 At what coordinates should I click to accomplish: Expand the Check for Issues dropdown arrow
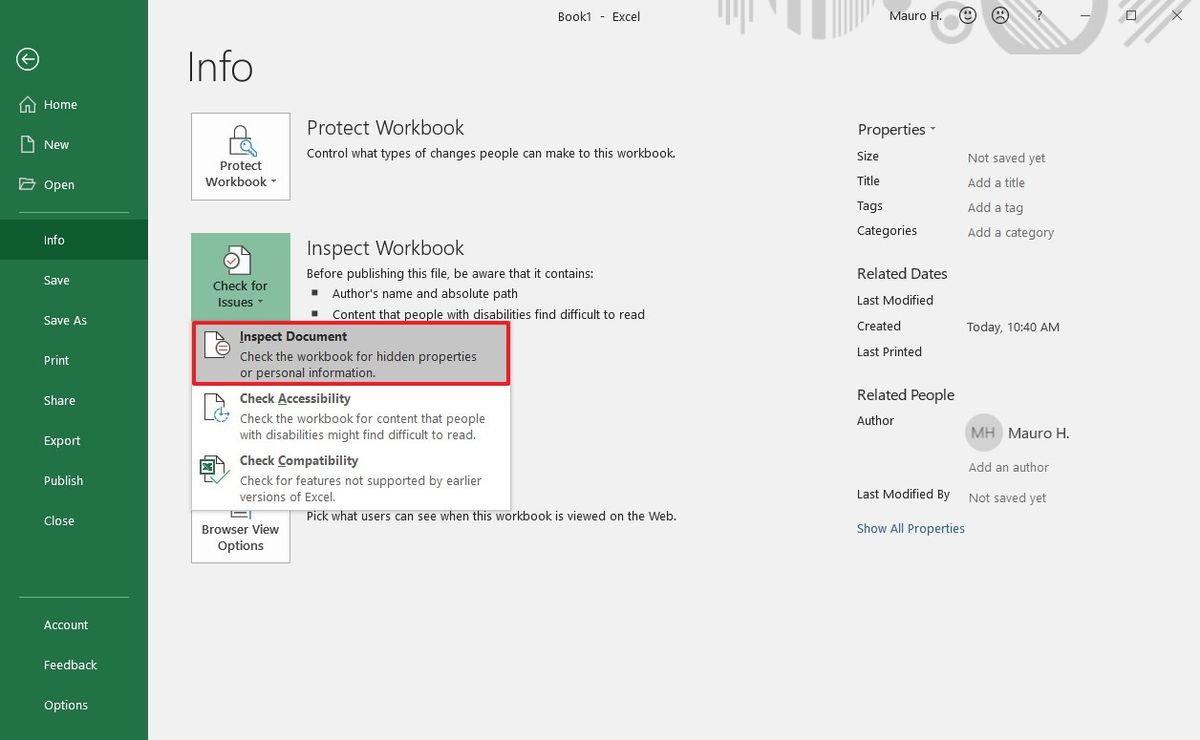click(x=261, y=301)
